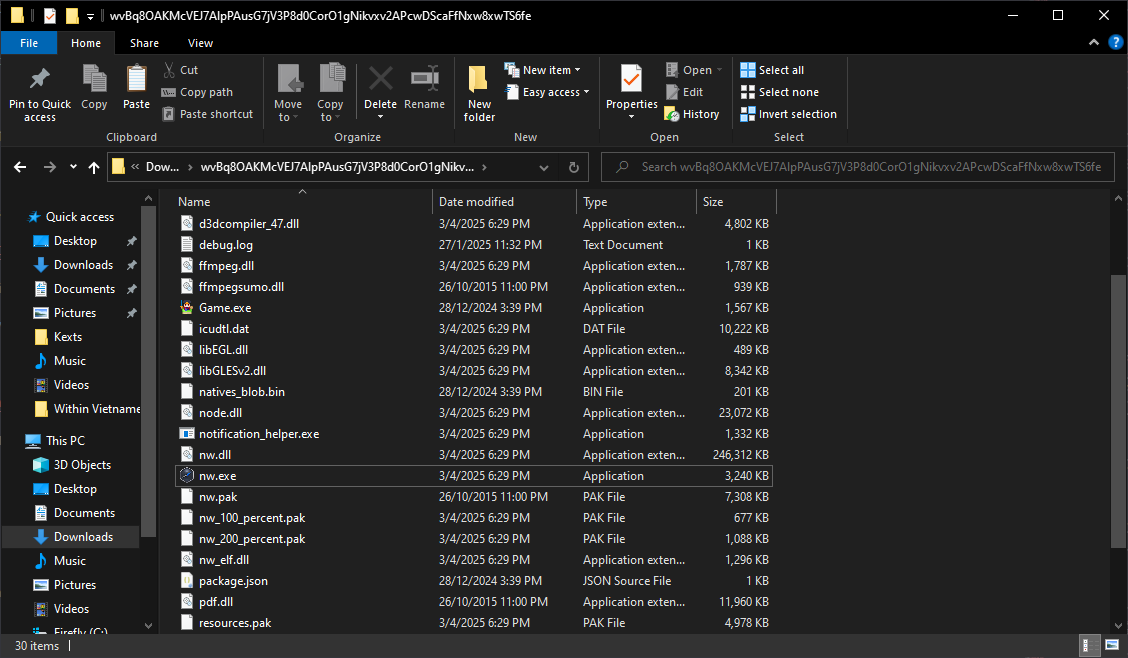The image size is (1128, 658).
Task: Switch to details view in status bar
Action: coord(1088,645)
